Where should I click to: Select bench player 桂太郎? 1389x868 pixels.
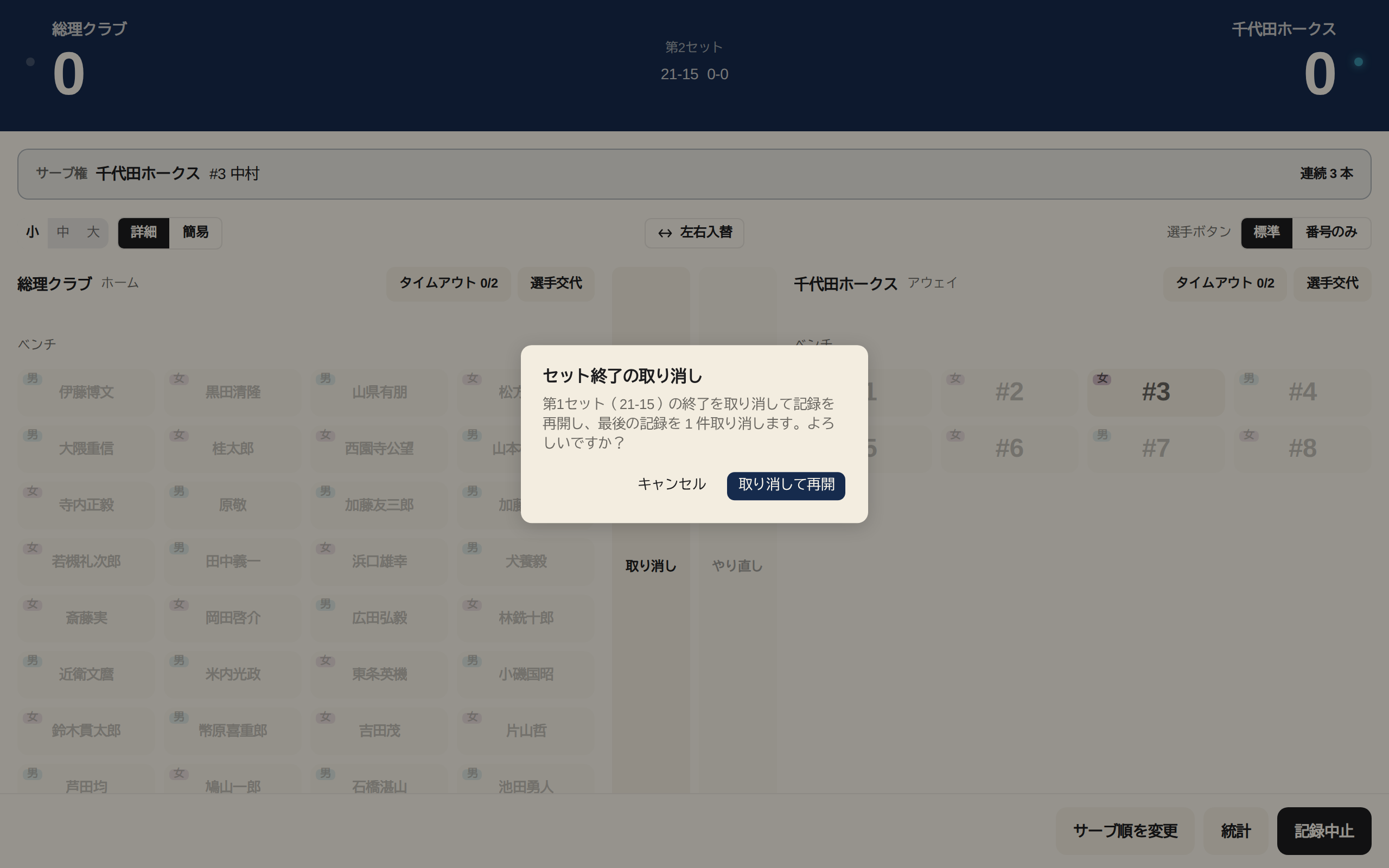click(x=233, y=448)
